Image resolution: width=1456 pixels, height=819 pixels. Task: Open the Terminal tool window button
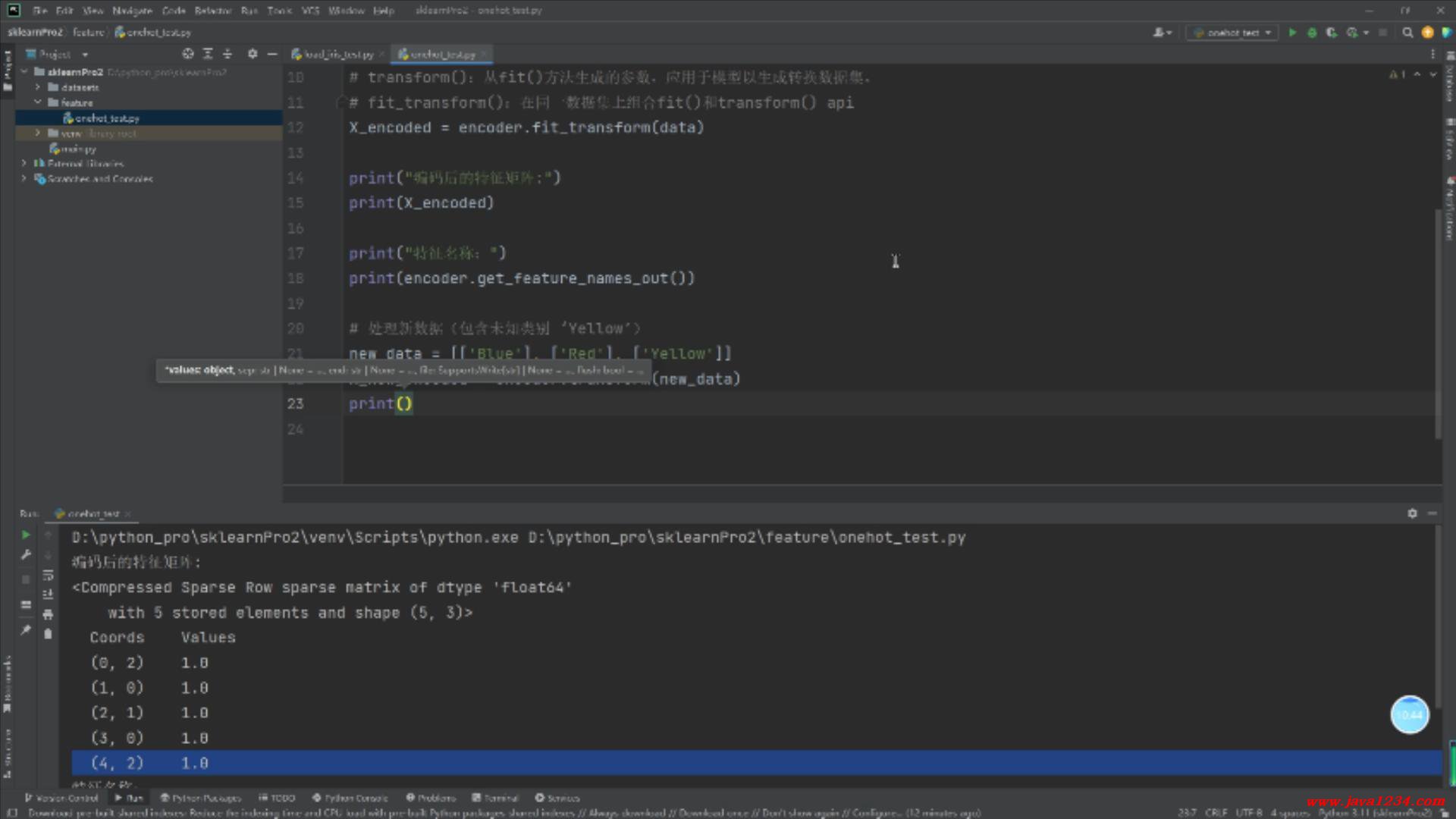[x=495, y=798]
